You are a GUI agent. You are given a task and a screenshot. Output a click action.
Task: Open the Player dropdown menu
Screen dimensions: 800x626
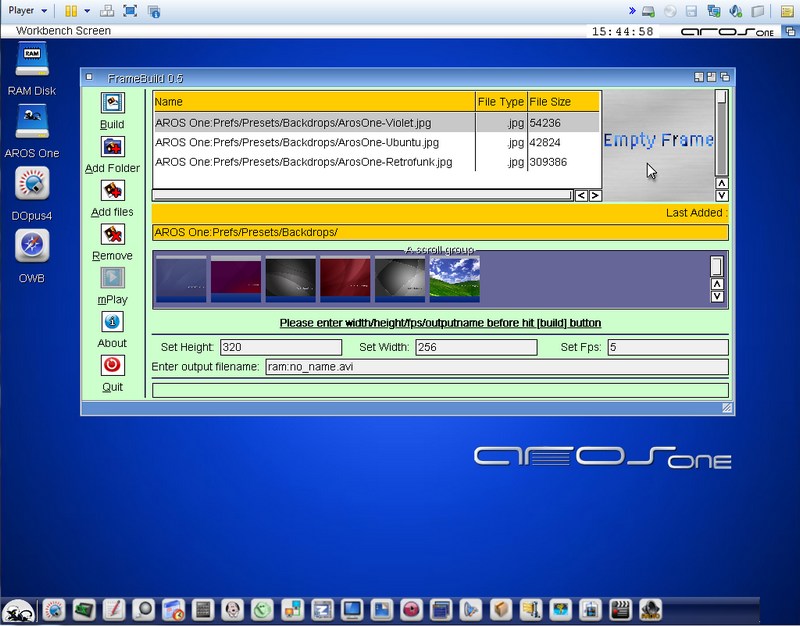[x=28, y=11]
